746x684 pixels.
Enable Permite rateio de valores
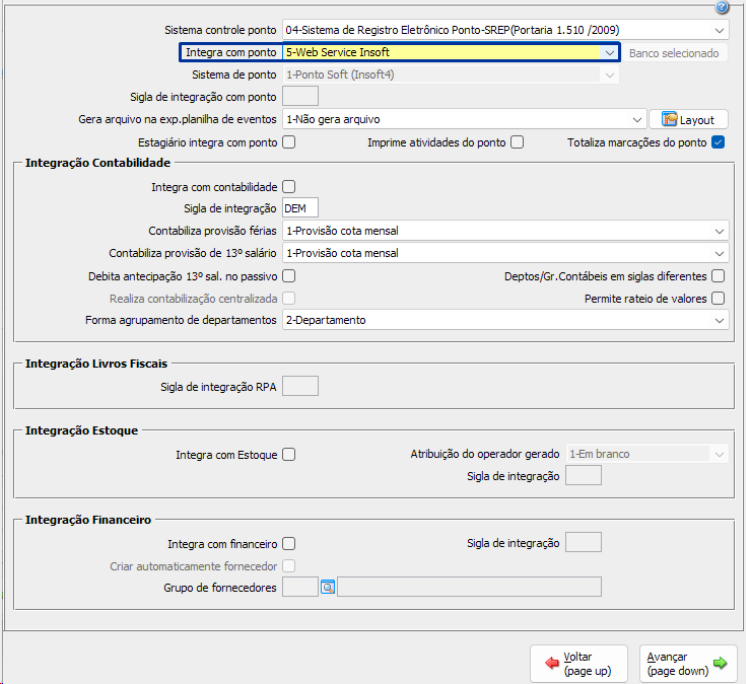pyautogui.click(x=718, y=298)
